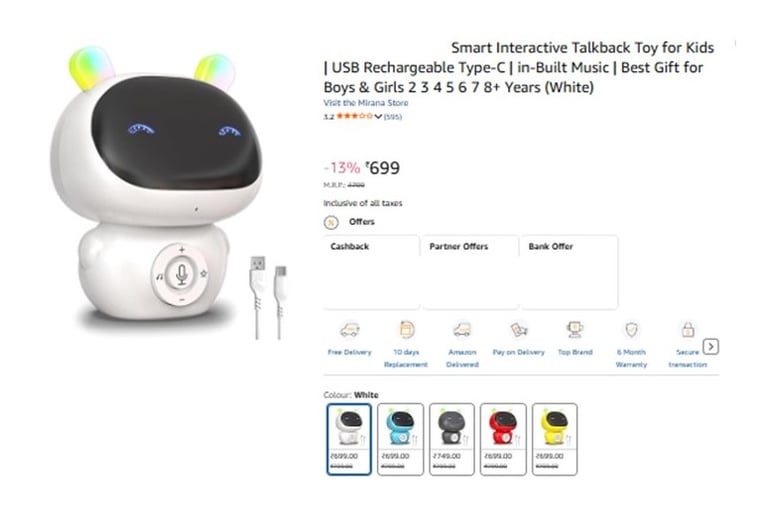Open the Cashback offer card
The image size is (768, 512).
coord(372,272)
